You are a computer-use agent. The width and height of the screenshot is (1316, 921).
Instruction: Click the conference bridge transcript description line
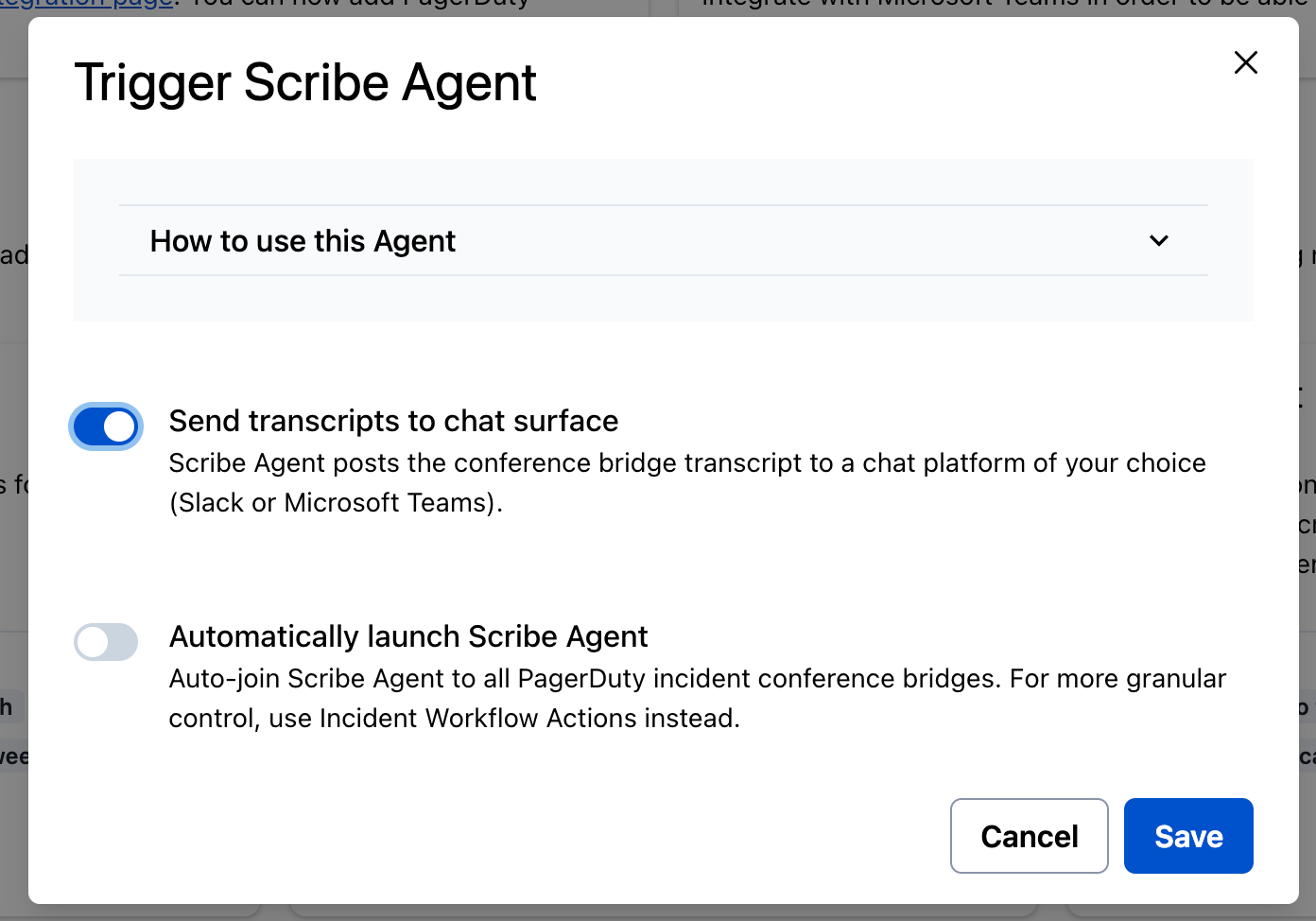[x=687, y=462]
